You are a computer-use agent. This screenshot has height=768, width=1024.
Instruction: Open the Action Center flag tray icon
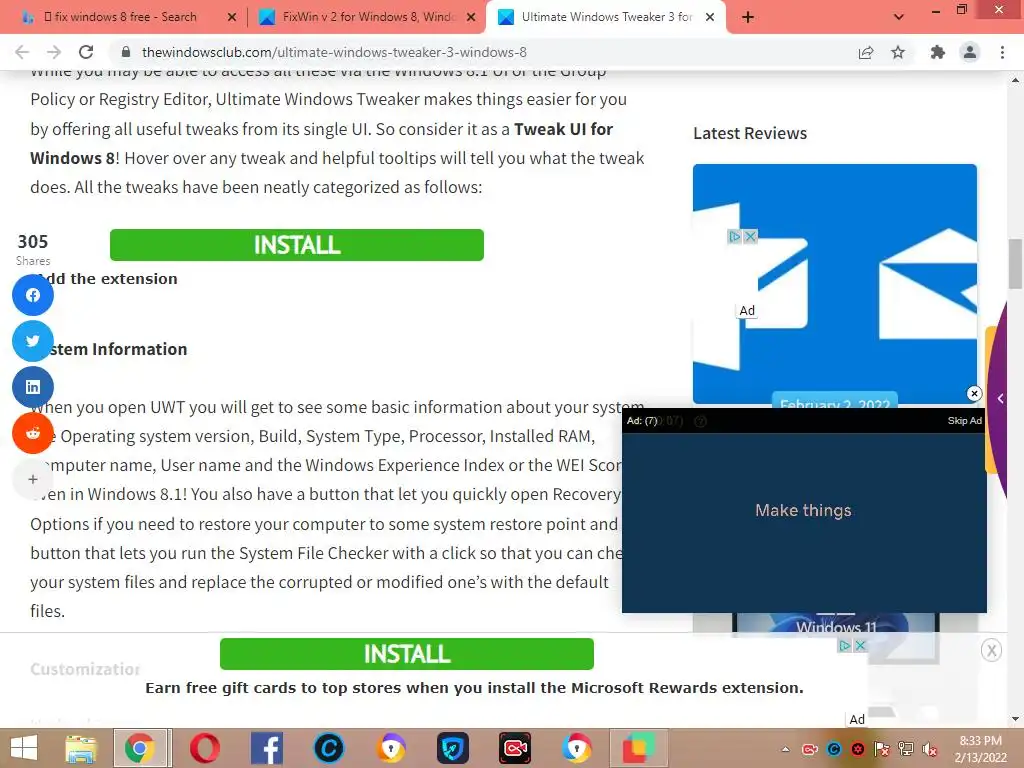pyautogui.click(x=882, y=749)
